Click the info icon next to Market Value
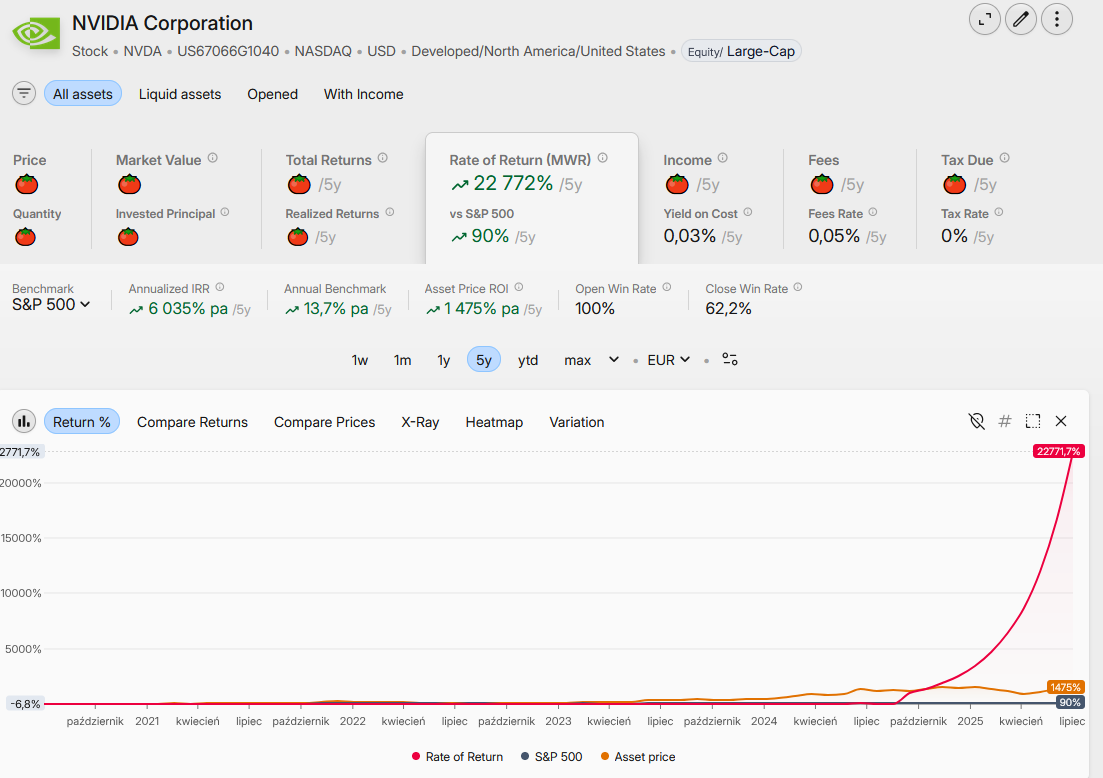Image resolution: width=1103 pixels, height=778 pixels. [212, 158]
